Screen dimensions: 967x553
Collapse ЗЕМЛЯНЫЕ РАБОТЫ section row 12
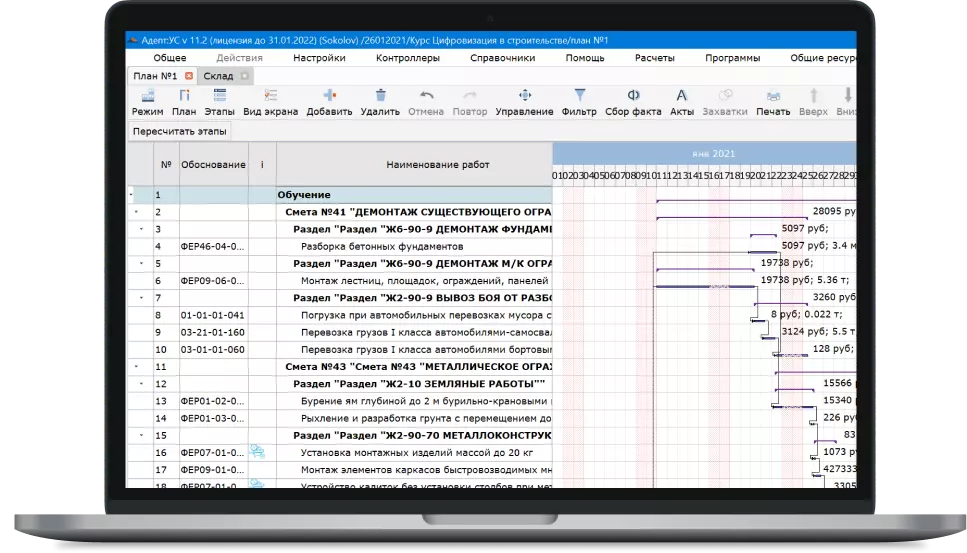[141, 383]
